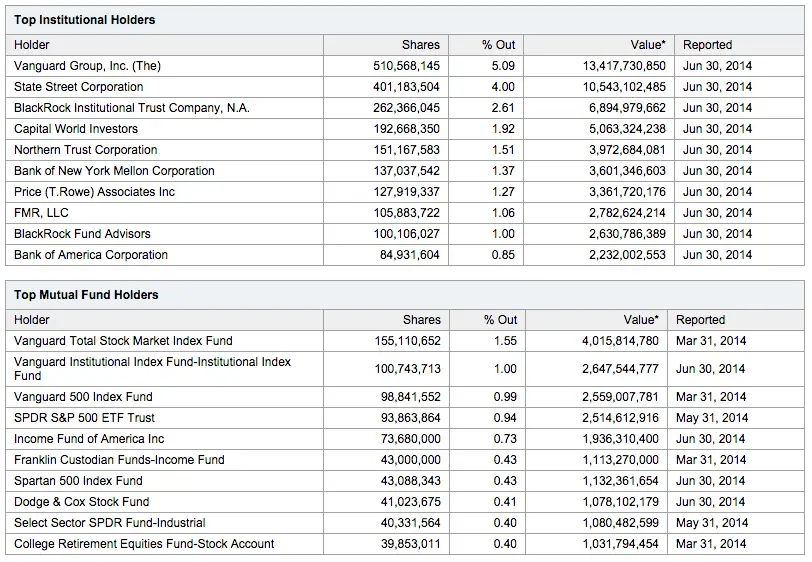Select 'Vanguard Group, Inc. (The)' holder
The width and height of the screenshot is (812, 562).
(x=88, y=66)
